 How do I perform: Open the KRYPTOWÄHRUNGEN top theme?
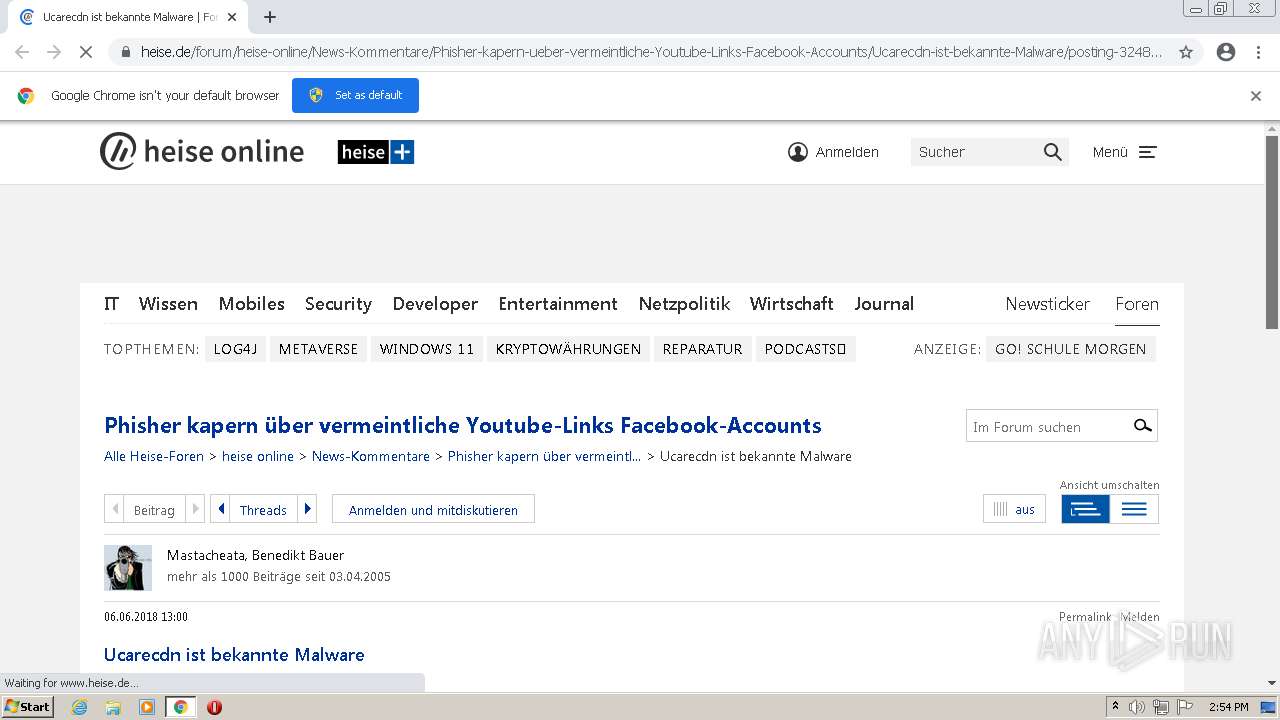click(568, 349)
